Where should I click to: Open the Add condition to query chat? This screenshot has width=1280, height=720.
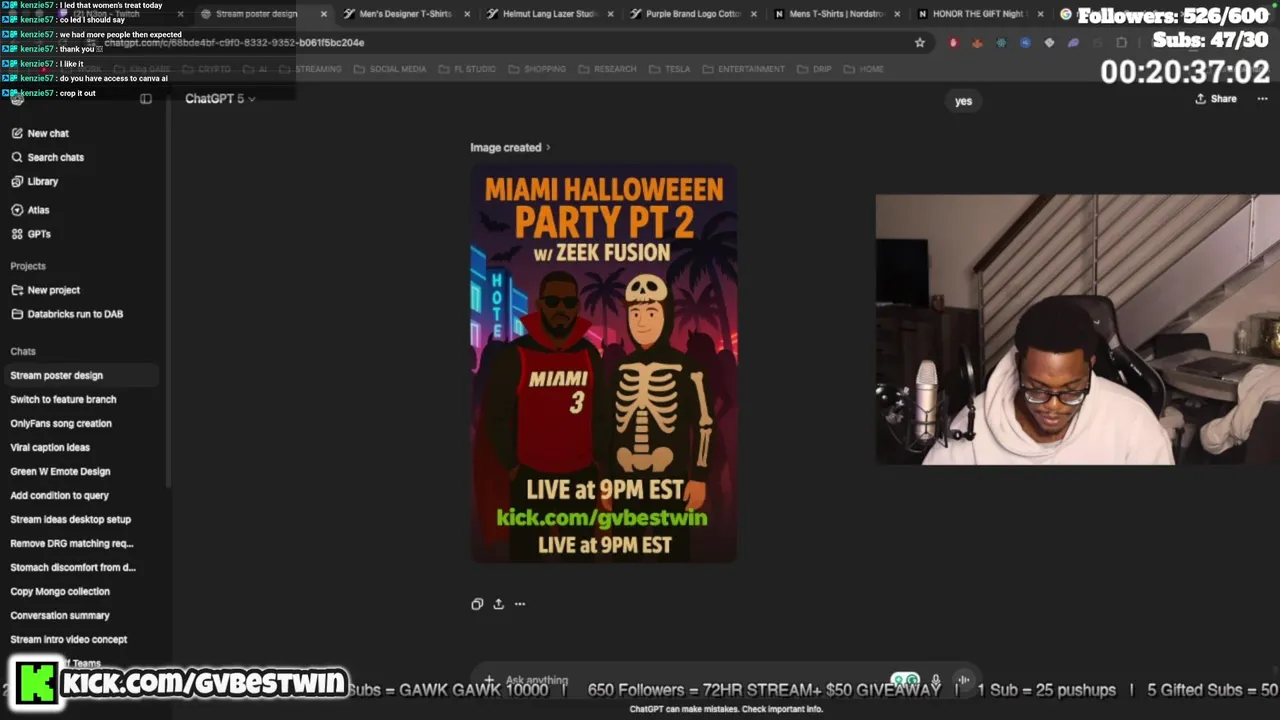80,495
